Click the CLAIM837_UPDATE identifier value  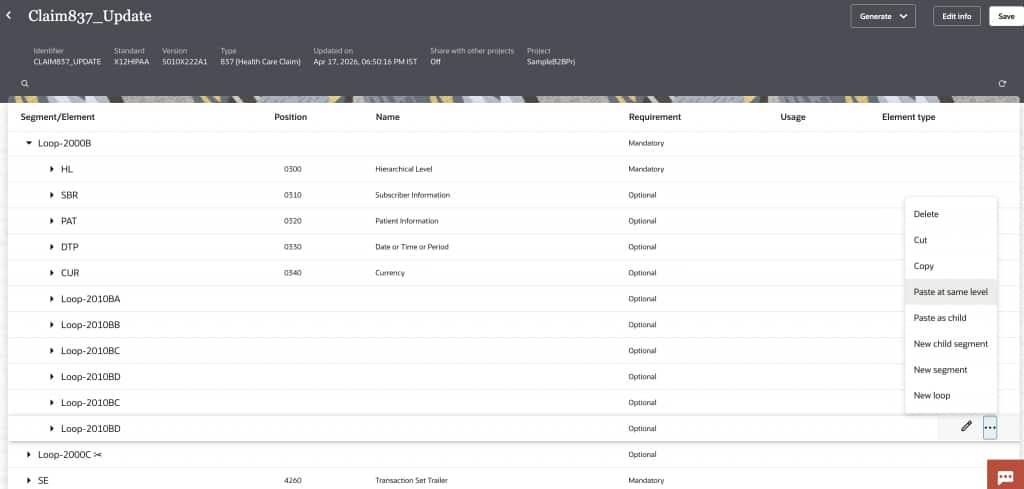[x=67, y=61]
